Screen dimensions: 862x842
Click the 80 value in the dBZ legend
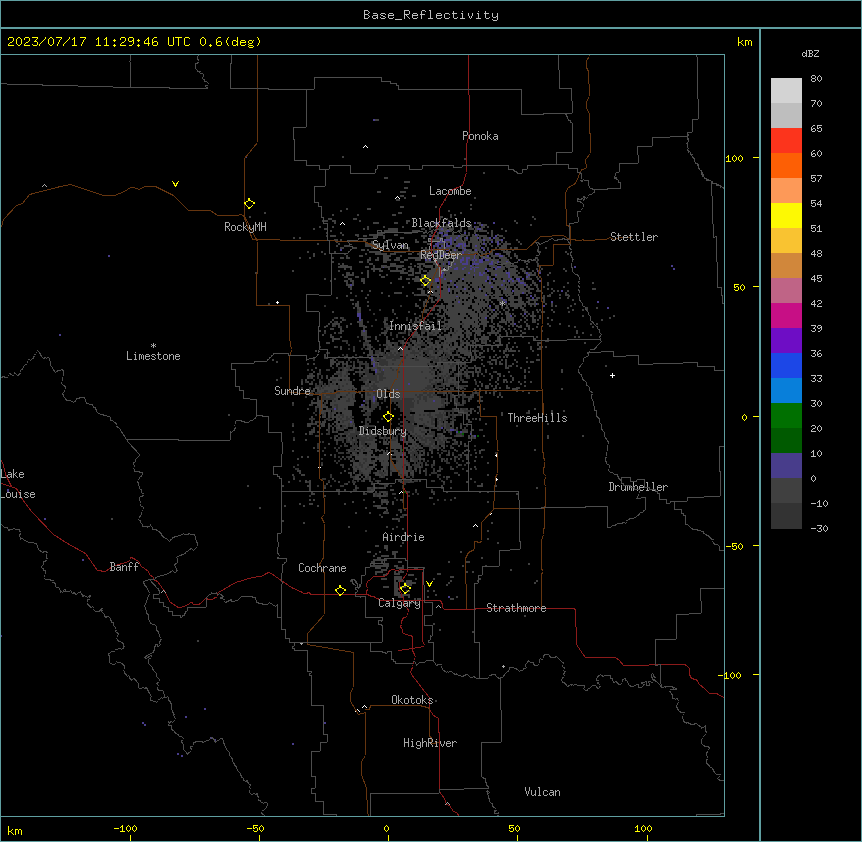tap(816, 79)
